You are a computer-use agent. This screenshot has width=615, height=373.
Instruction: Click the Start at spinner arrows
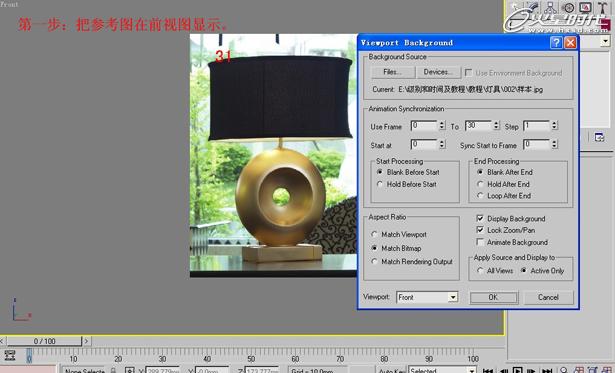(442, 144)
